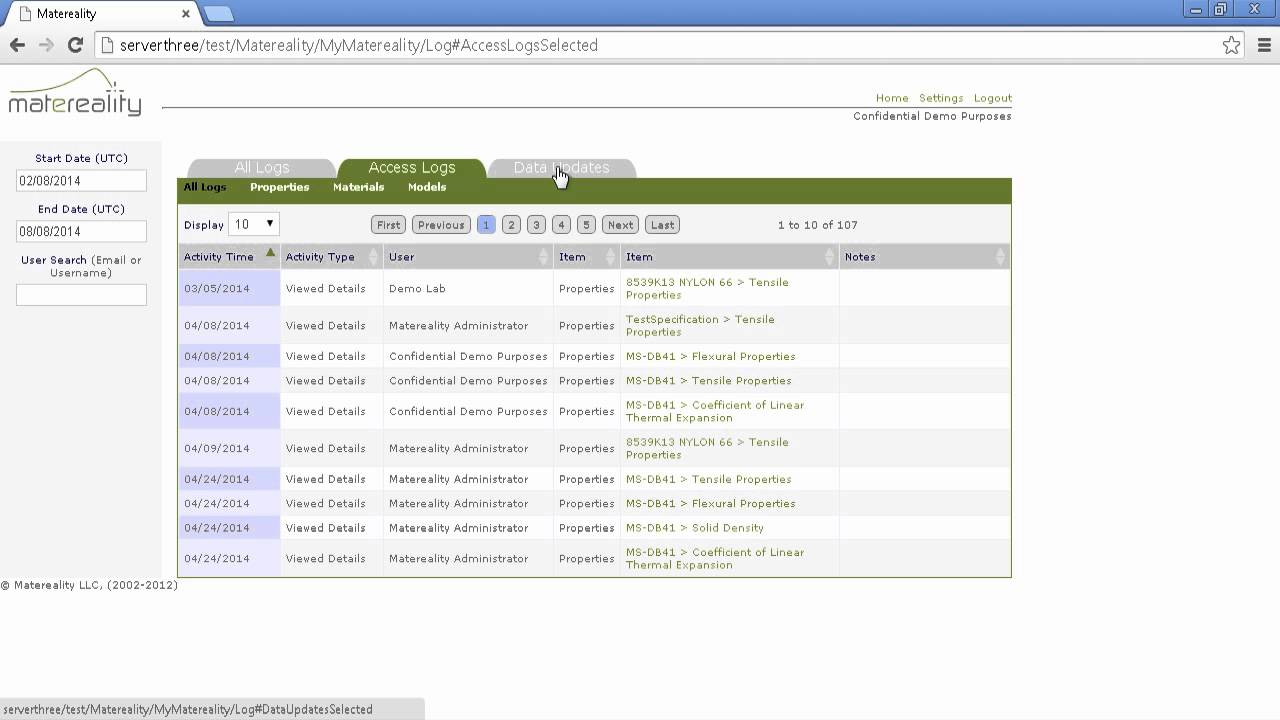1280x720 pixels.
Task: Click the Confidential Demo Purposes header text
Action: click(932, 116)
